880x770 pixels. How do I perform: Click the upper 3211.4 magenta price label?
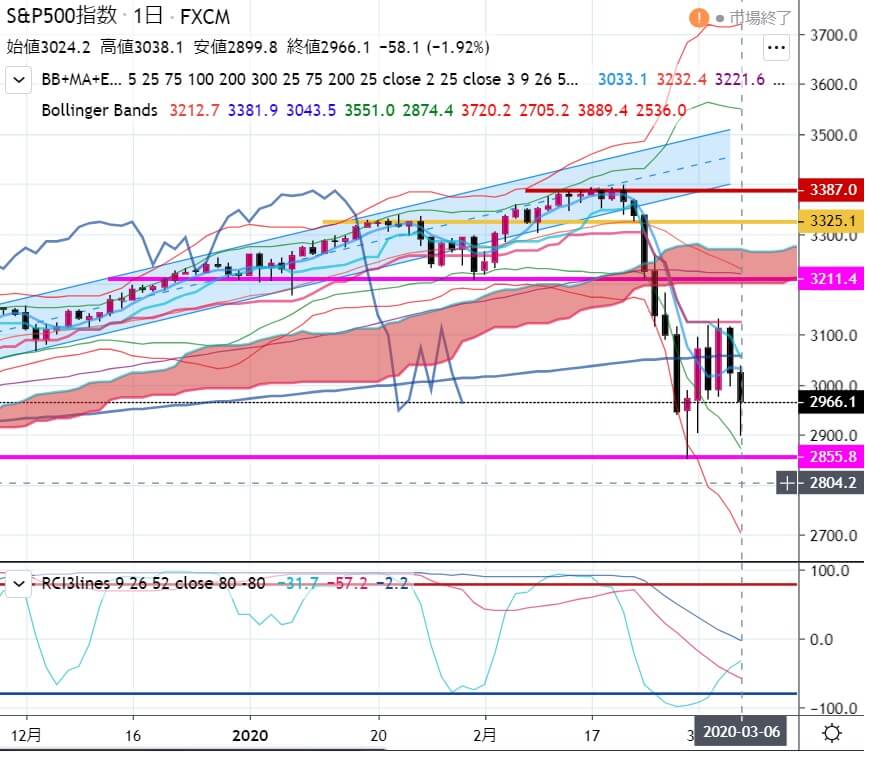(x=832, y=279)
